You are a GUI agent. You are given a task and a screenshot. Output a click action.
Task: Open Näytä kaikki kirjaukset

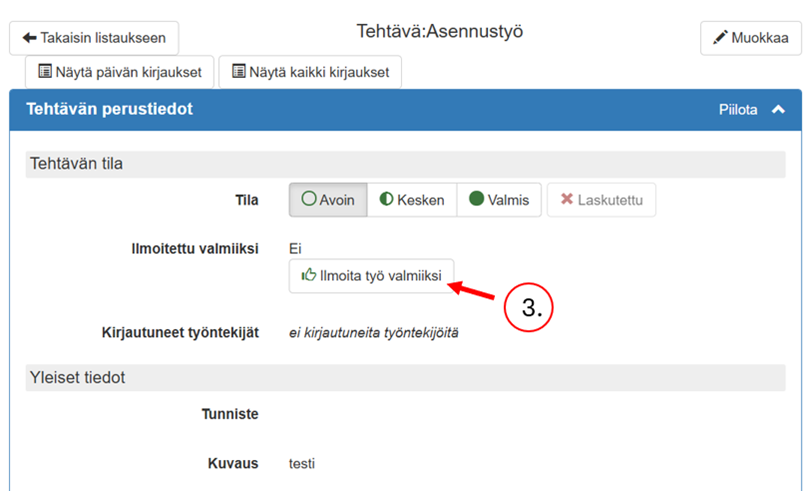[x=310, y=72]
